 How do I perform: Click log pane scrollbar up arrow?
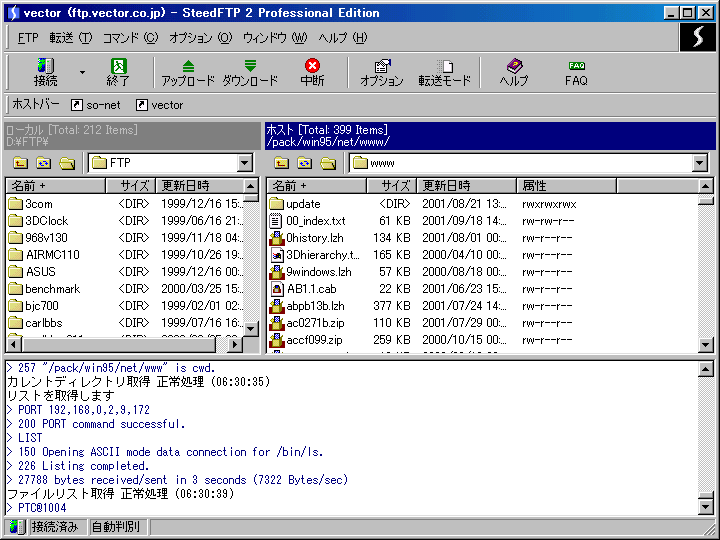[706, 369]
